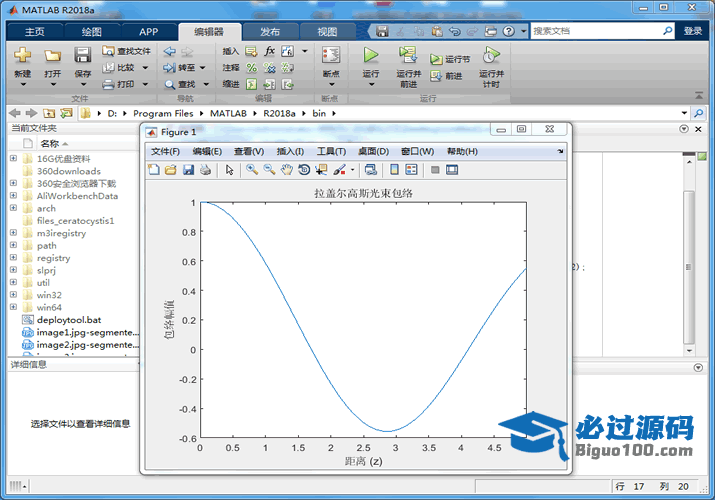Select the Rotate 3D tool in Figure 1
The height and width of the screenshot is (500, 715).
pyautogui.click(x=304, y=170)
